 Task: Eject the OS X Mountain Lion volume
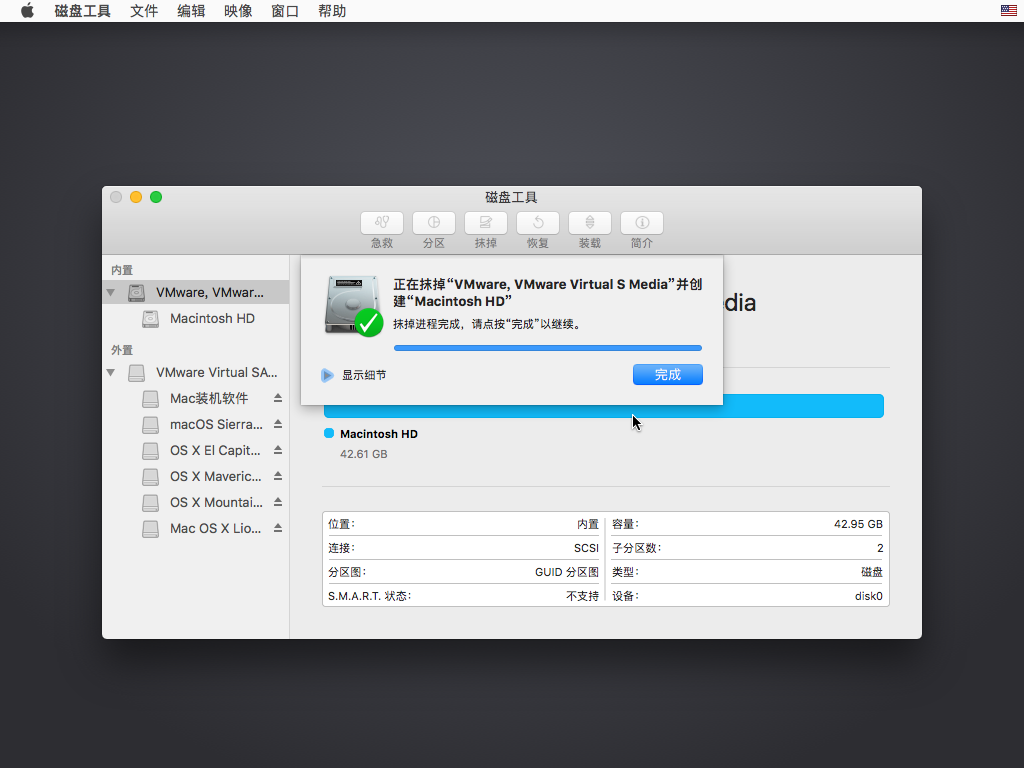278,502
